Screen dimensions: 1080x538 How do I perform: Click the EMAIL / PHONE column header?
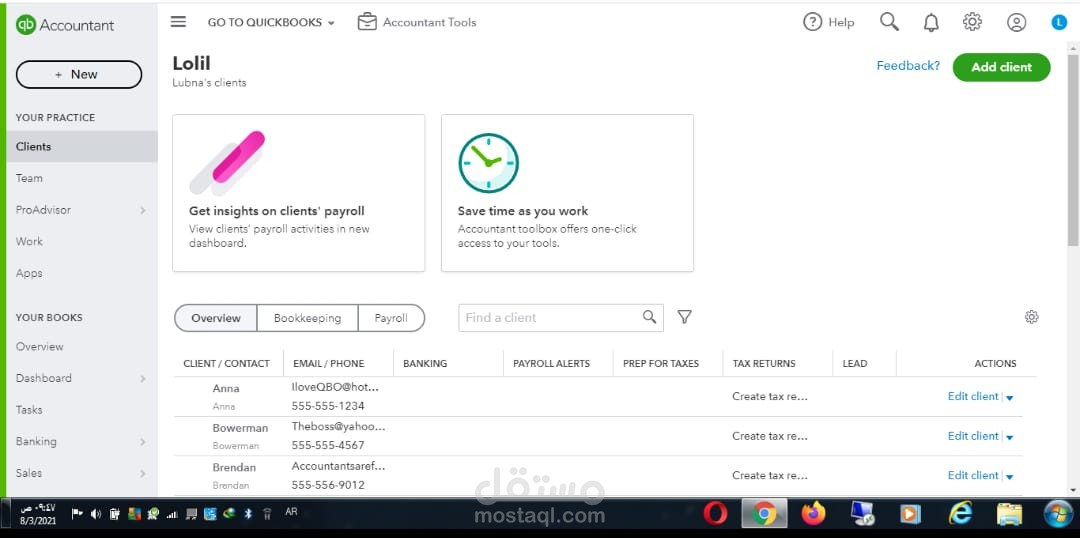pos(329,363)
